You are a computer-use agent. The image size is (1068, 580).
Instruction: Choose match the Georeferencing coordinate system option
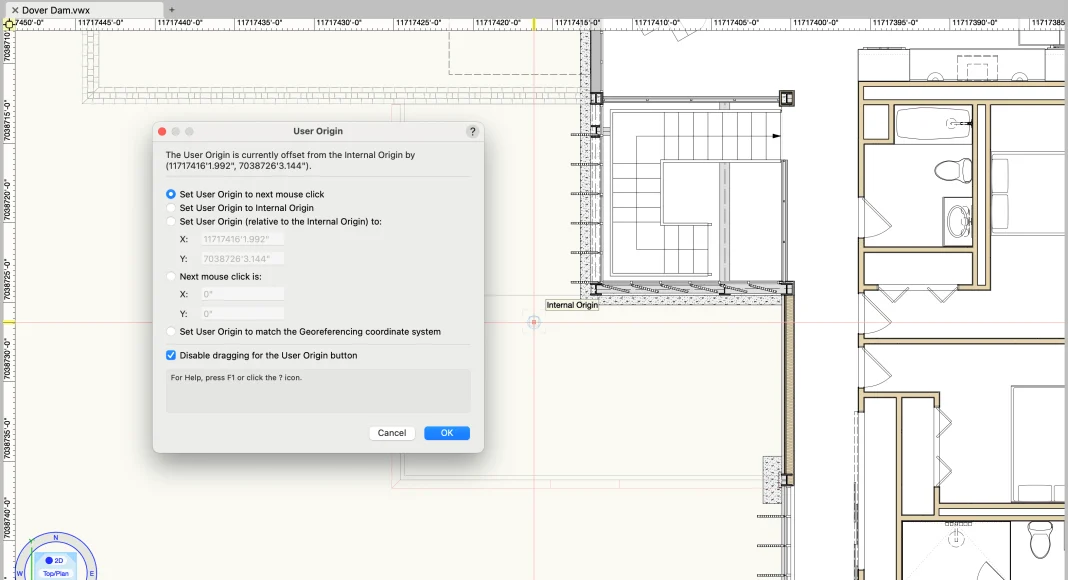(x=171, y=331)
